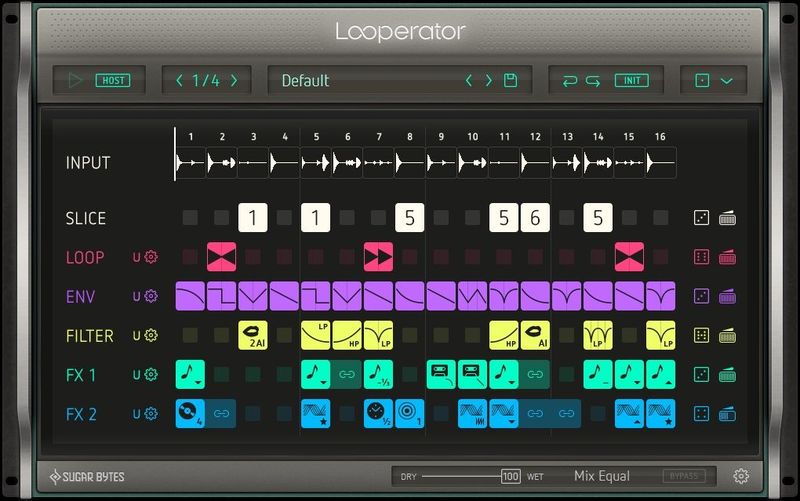Open LOOP row settings gear

click(151, 257)
